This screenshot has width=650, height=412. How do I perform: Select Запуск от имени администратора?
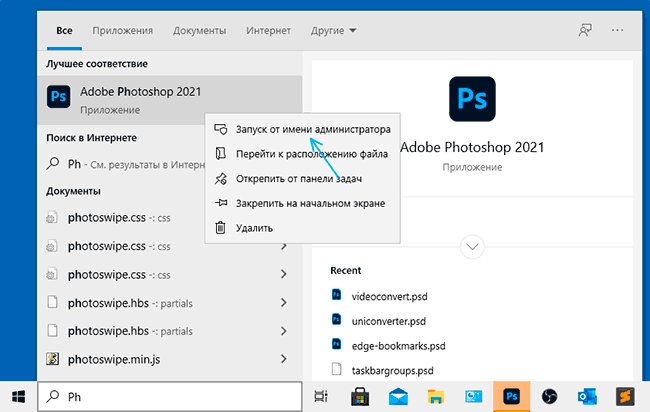[x=302, y=129]
